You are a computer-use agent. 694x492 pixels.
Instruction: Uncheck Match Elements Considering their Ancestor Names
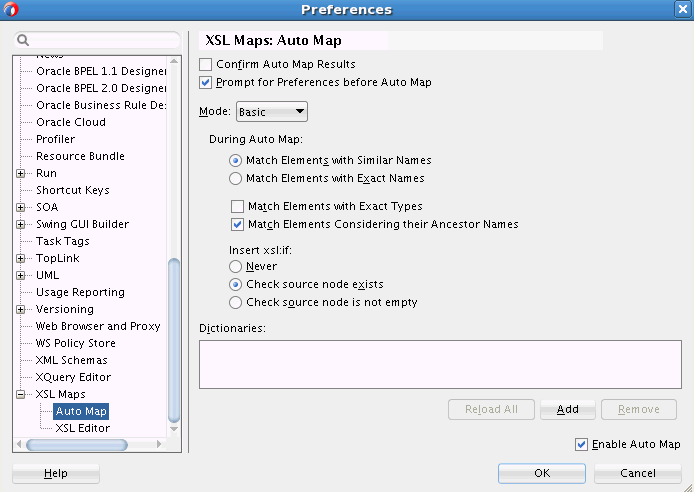point(238,224)
